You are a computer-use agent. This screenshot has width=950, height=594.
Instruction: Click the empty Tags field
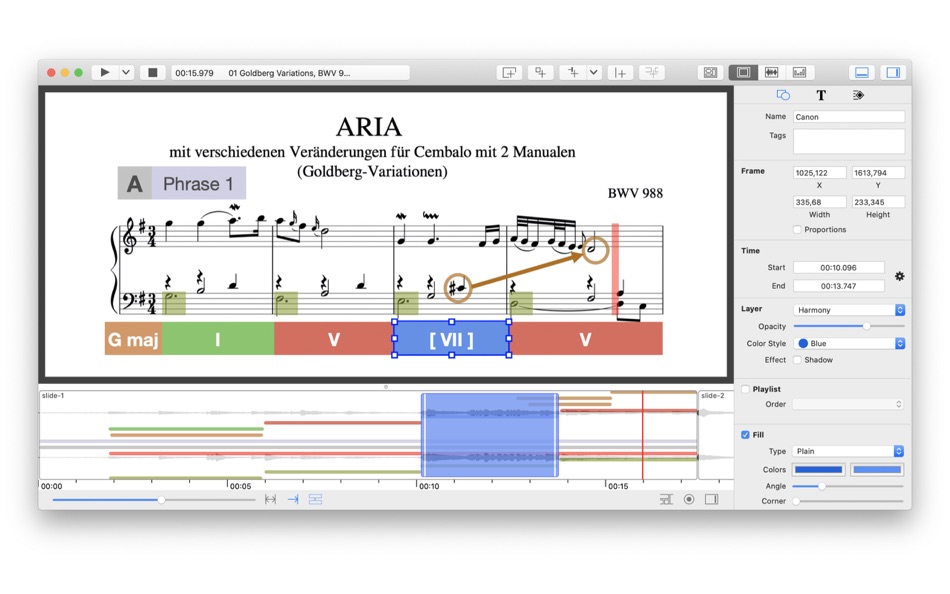849,141
